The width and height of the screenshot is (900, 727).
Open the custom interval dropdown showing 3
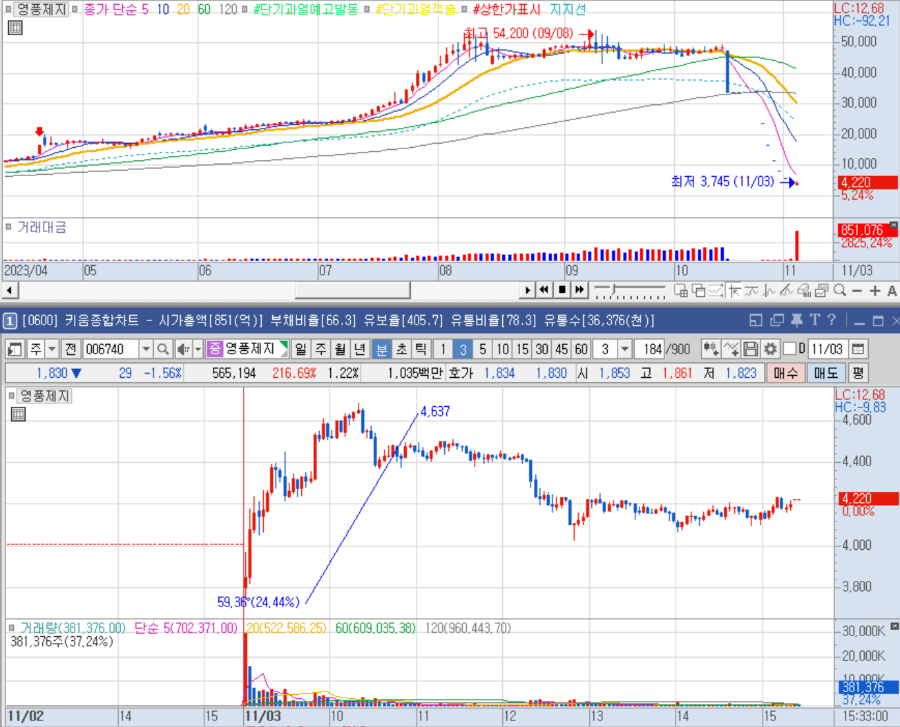(x=625, y=349)
